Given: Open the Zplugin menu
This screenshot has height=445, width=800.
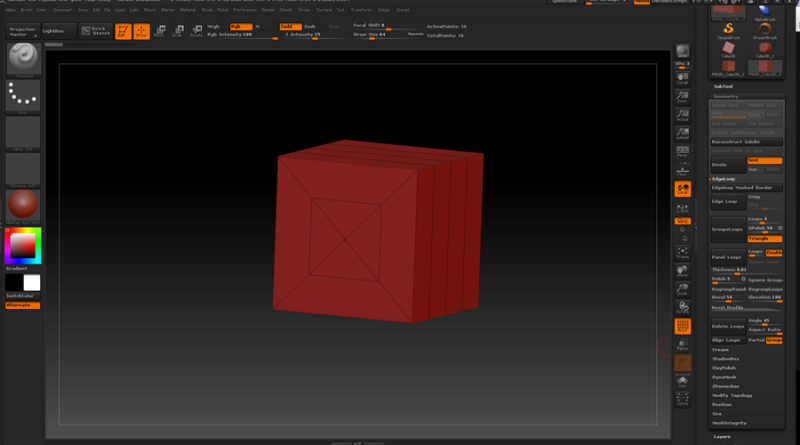Looking at the screenshot, I should pos(384,10).
